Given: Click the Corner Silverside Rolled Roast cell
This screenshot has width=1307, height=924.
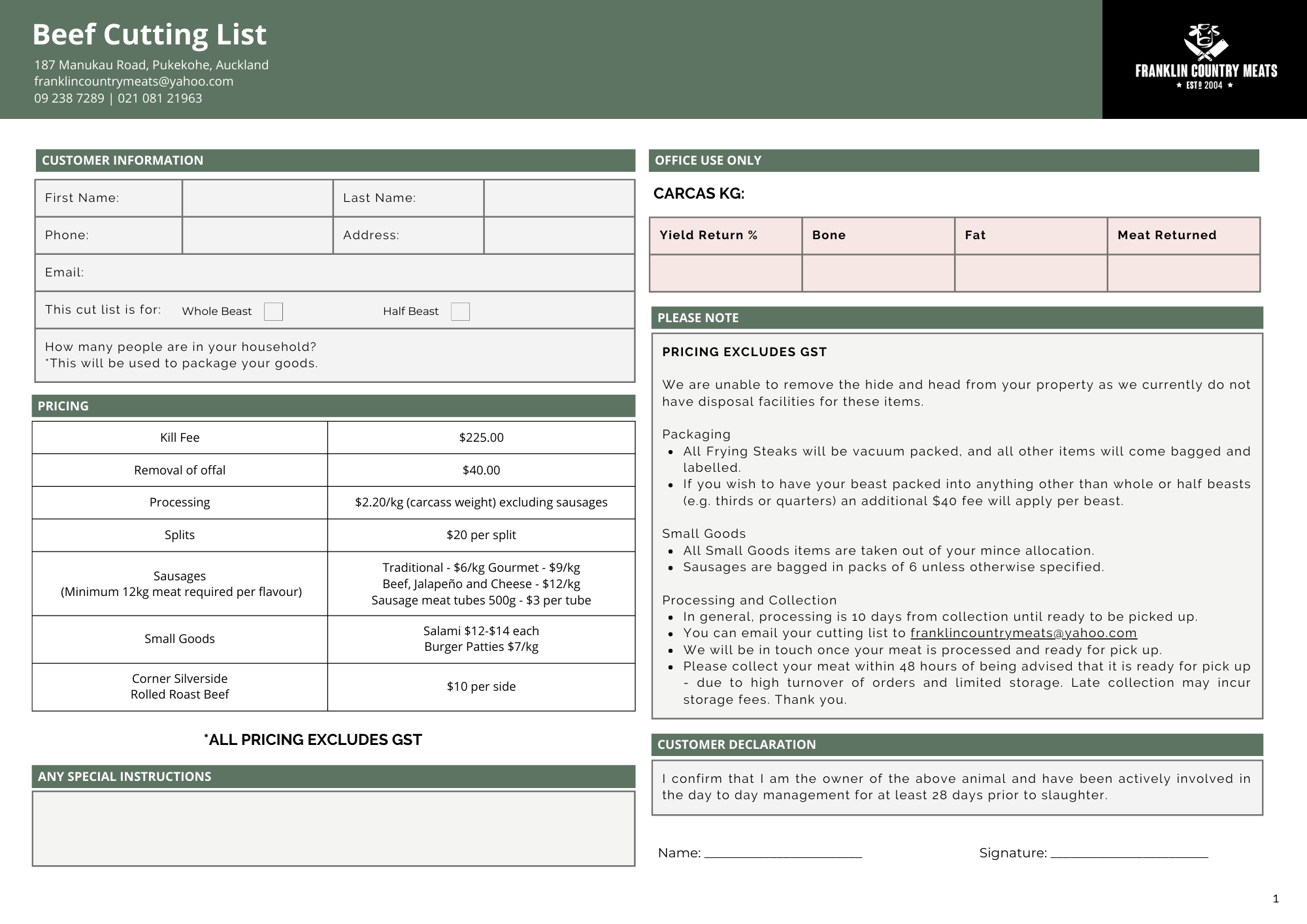Looking at the screenshot, I should (180, 687).
